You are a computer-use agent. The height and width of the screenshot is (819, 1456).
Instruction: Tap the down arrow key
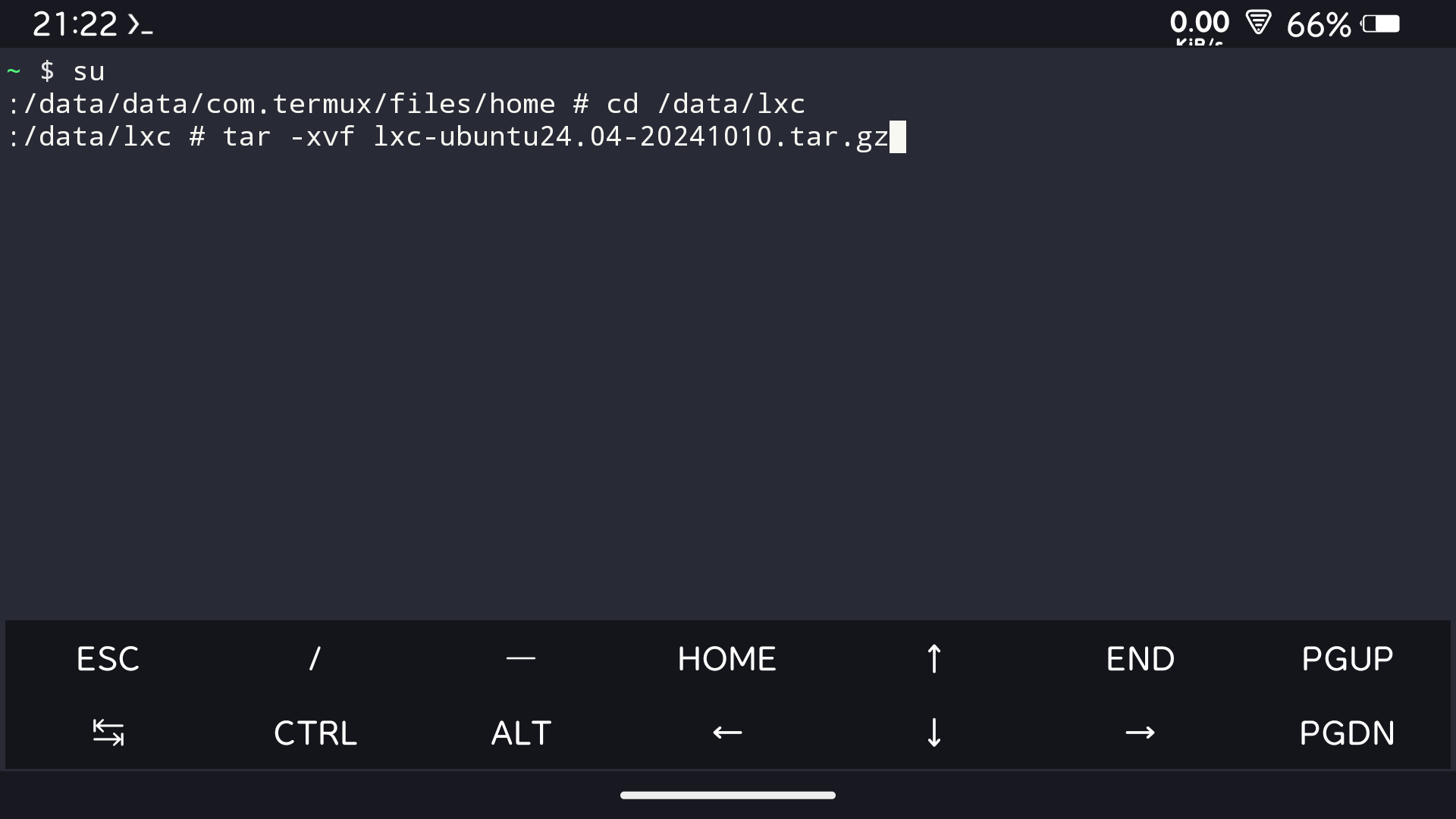(x=934, y=733)
